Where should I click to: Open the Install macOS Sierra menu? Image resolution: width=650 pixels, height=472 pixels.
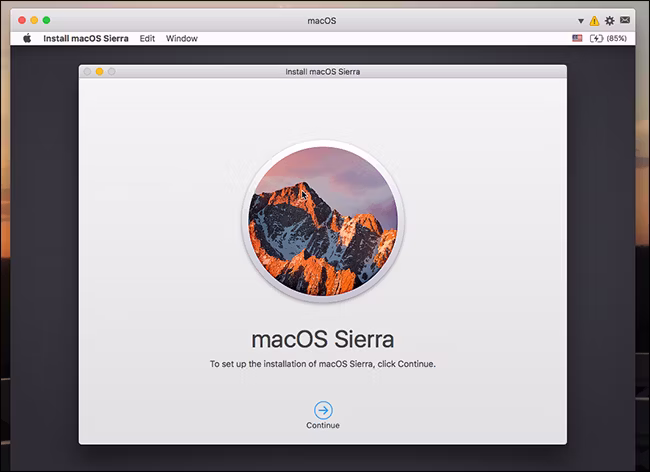point(86,39)
